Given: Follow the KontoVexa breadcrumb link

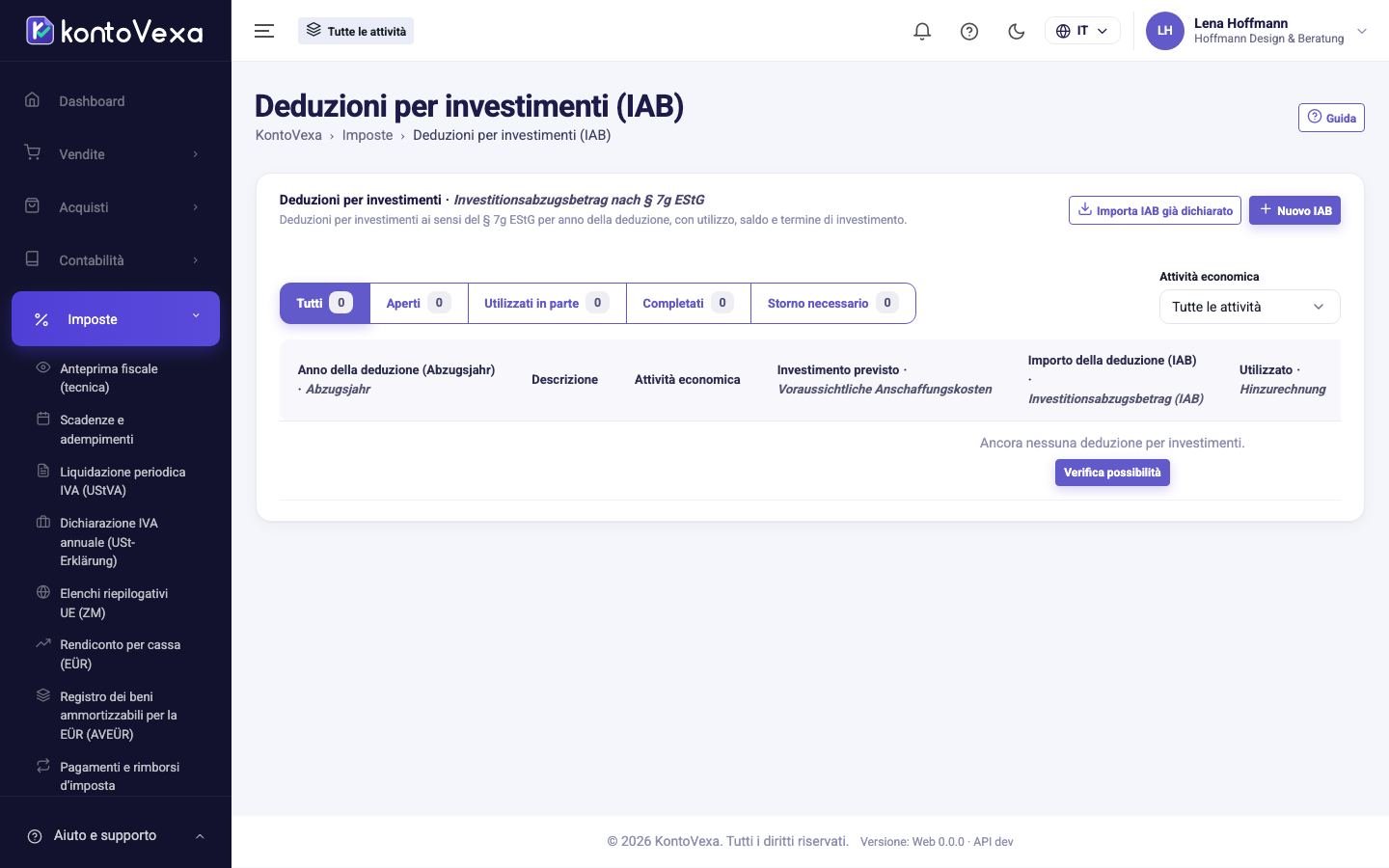Looking at the screenshot, I should click(x=288, y=135).
